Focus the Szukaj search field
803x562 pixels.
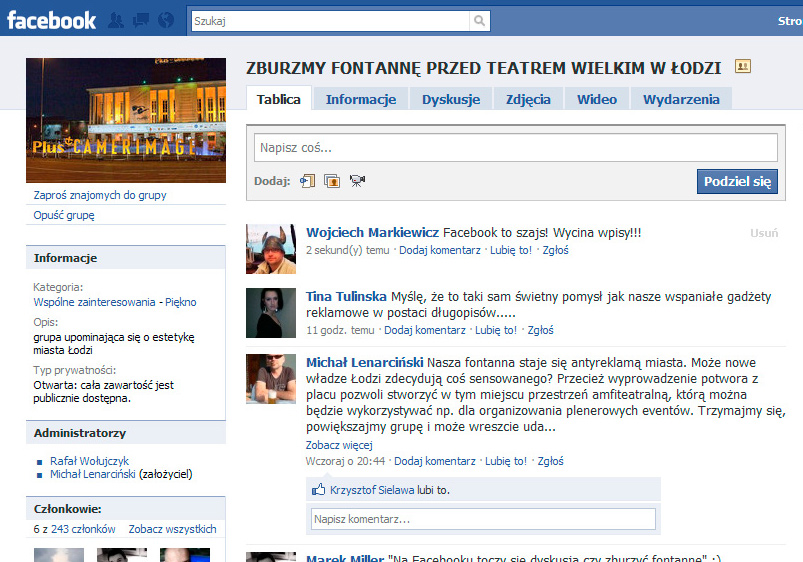pyautogui.click(x=330, y=21)
